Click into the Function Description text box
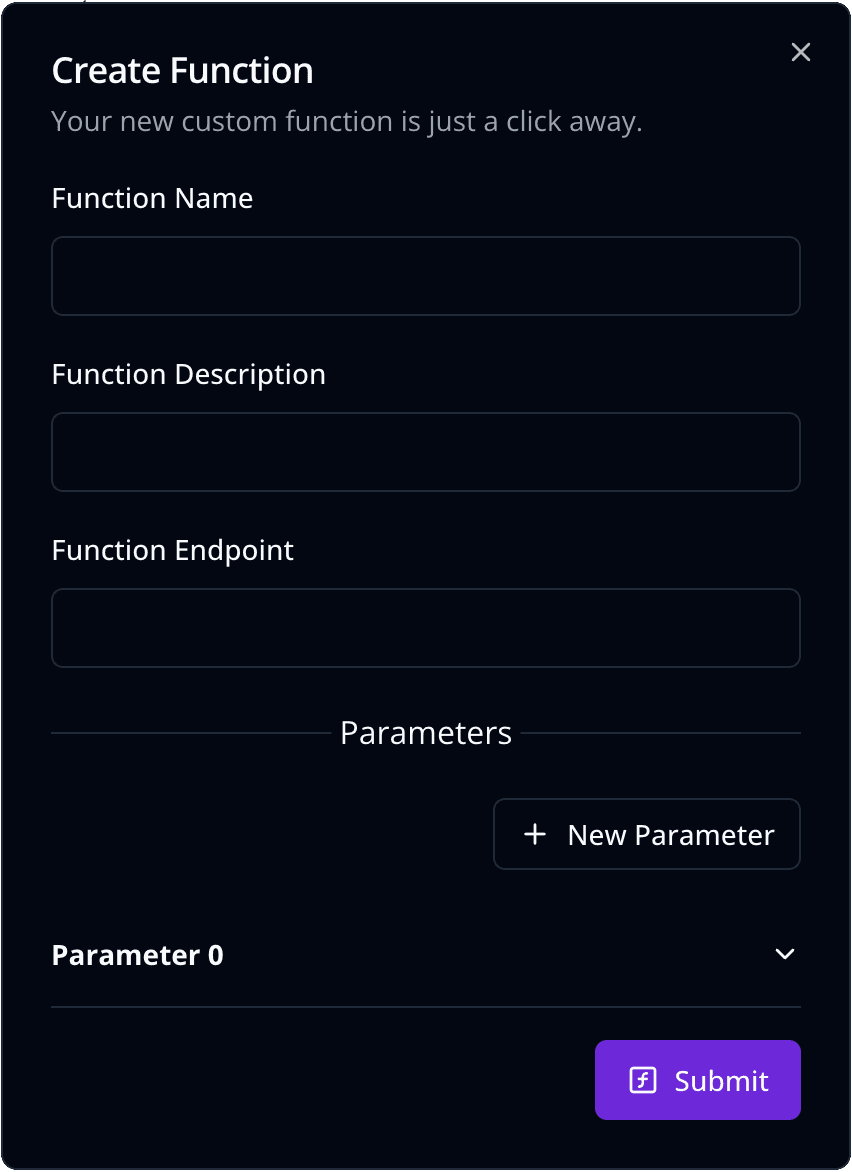Viewport: 852px width, 1172px height. [426, 451]
